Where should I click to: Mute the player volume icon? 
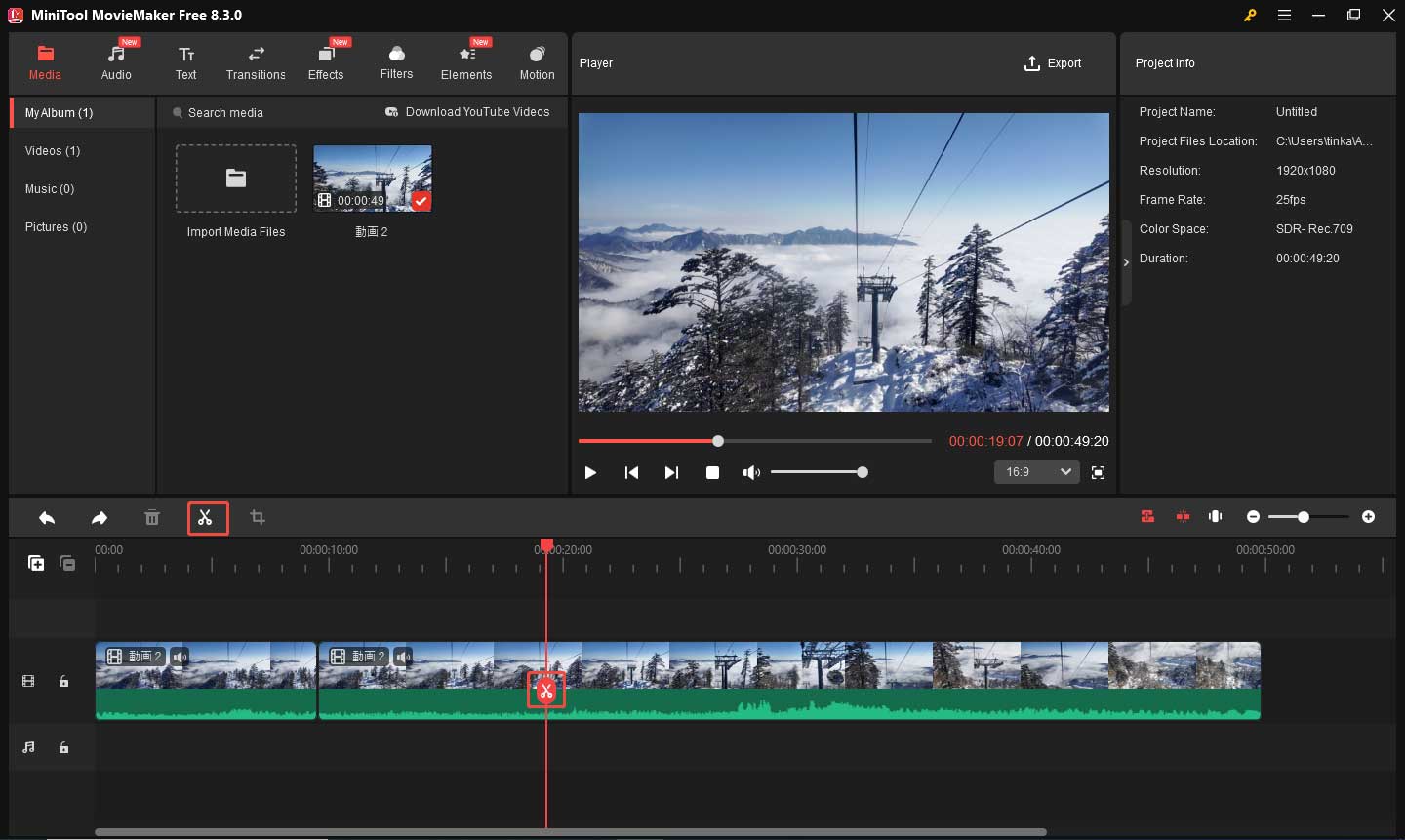point(751,472)
